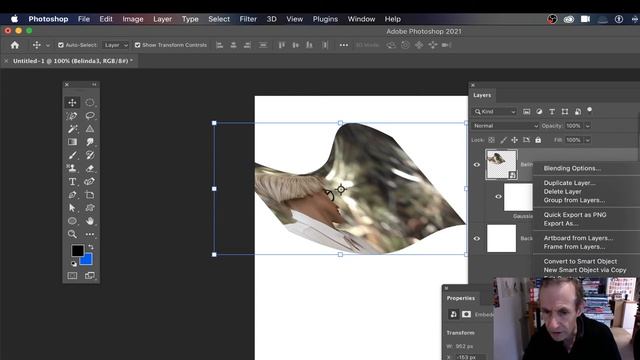Select the Pen tool
640x360 pixels.
72,195
